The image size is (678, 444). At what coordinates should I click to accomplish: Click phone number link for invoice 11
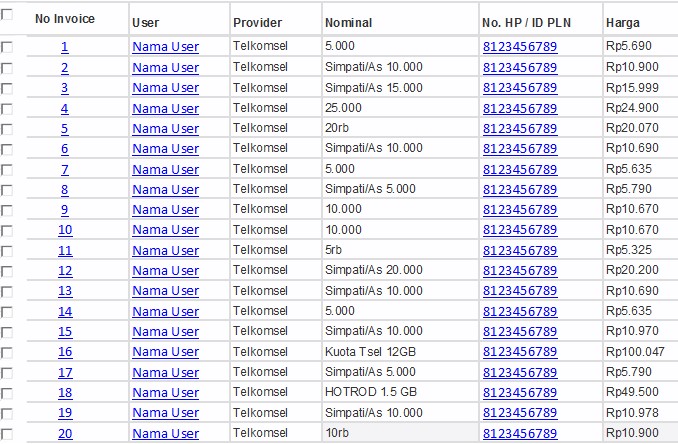tap(520, 250)
